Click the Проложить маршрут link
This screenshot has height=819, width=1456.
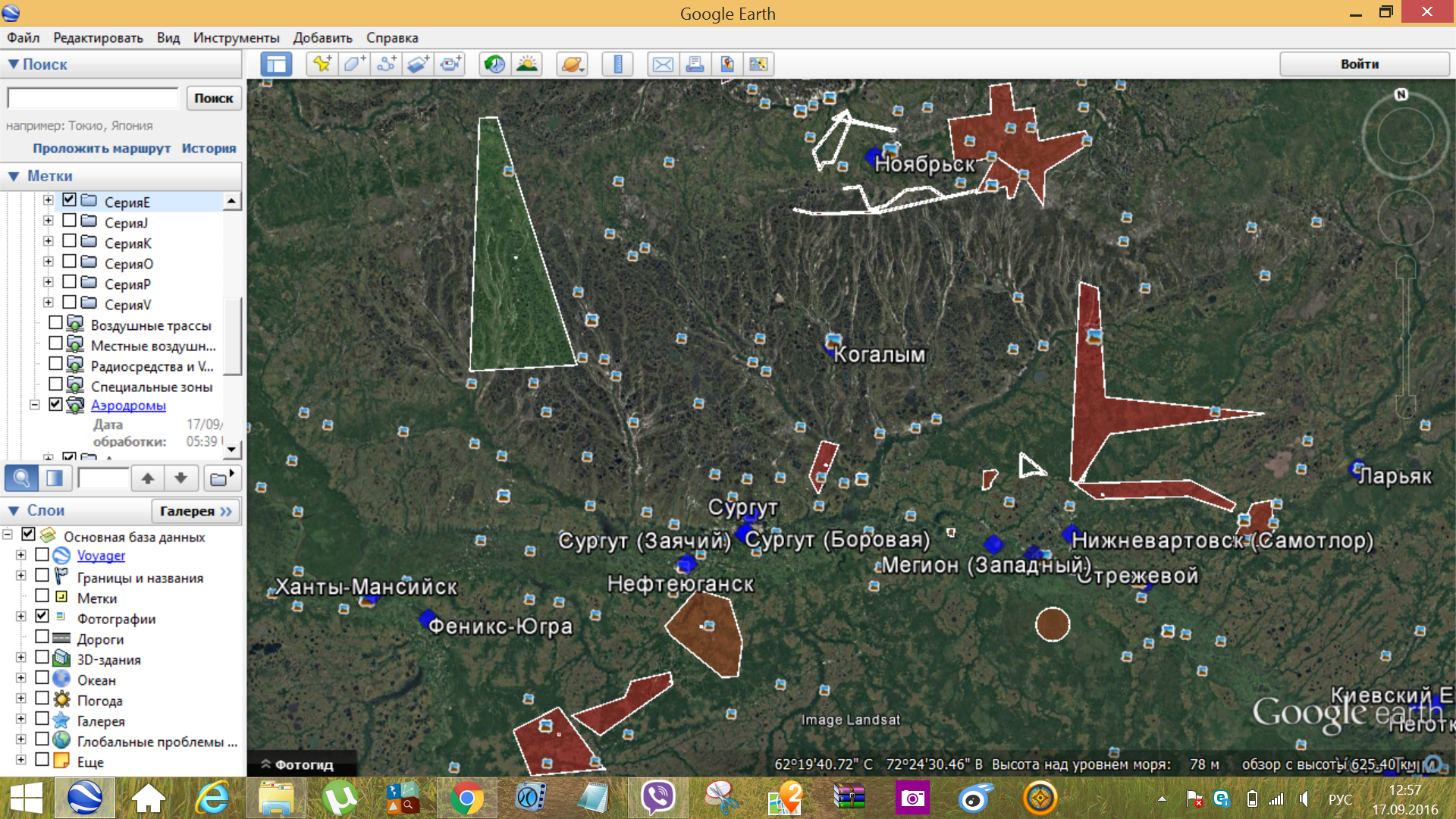(102, 149)
